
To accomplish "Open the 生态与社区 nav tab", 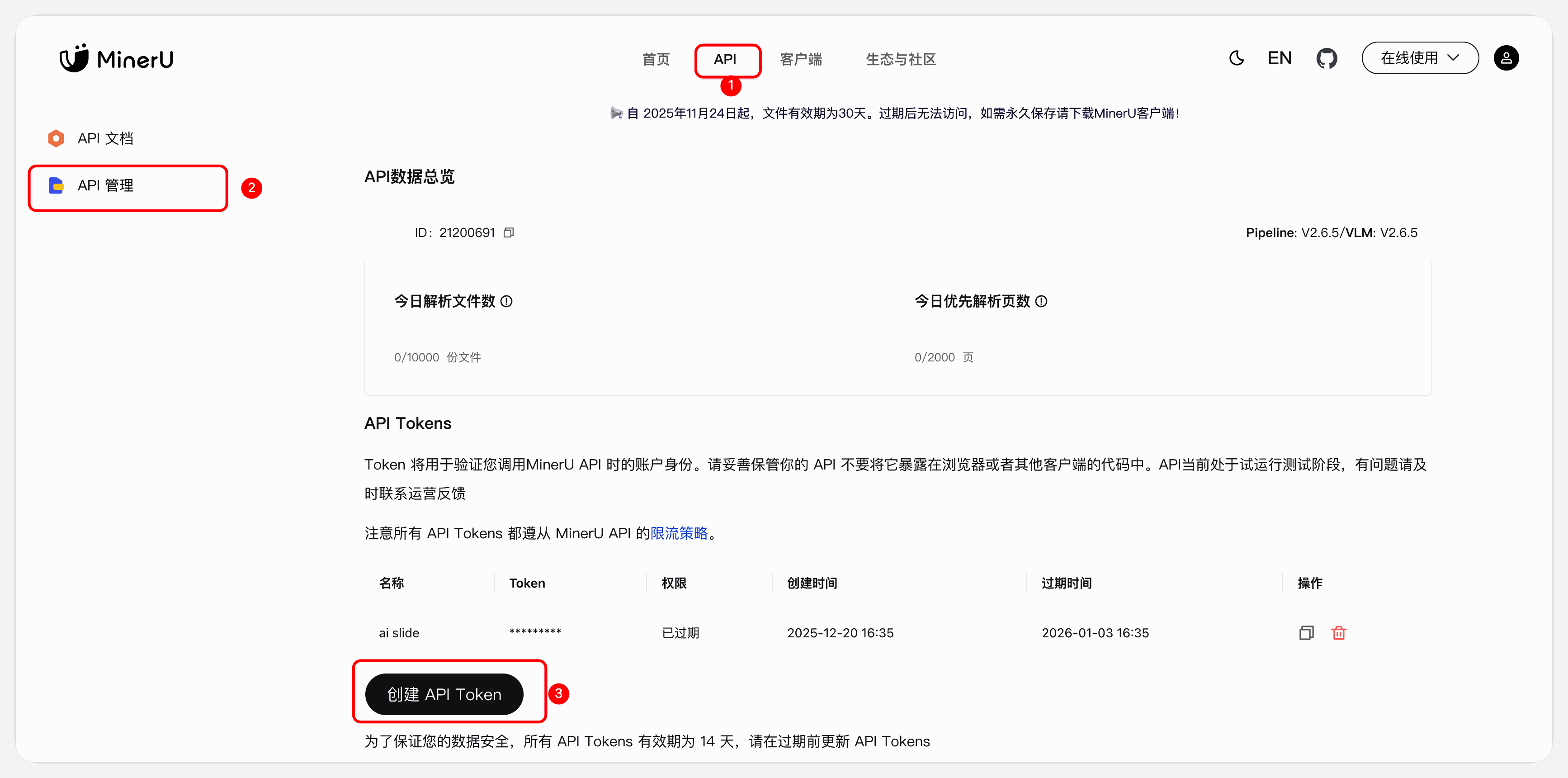I will (901, 60).
